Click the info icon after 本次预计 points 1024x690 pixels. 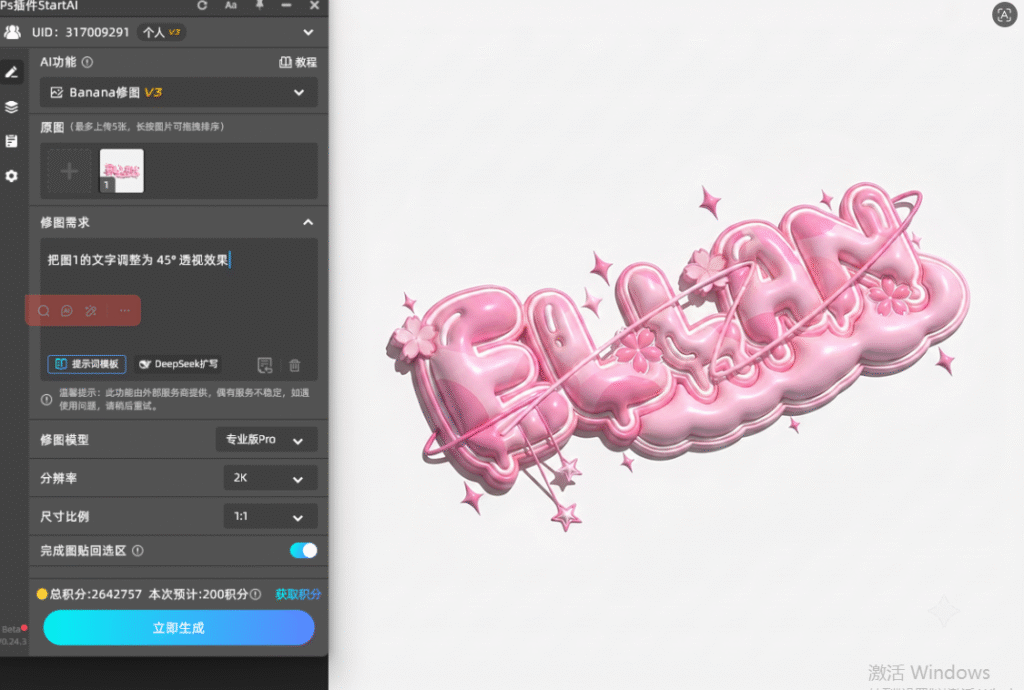tap(256, 594)
